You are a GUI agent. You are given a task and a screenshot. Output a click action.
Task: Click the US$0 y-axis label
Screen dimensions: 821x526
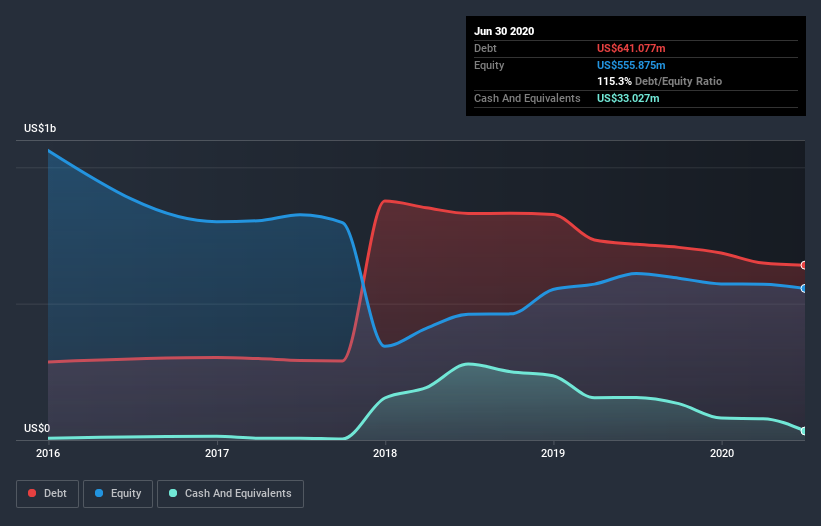click(37, 428)
